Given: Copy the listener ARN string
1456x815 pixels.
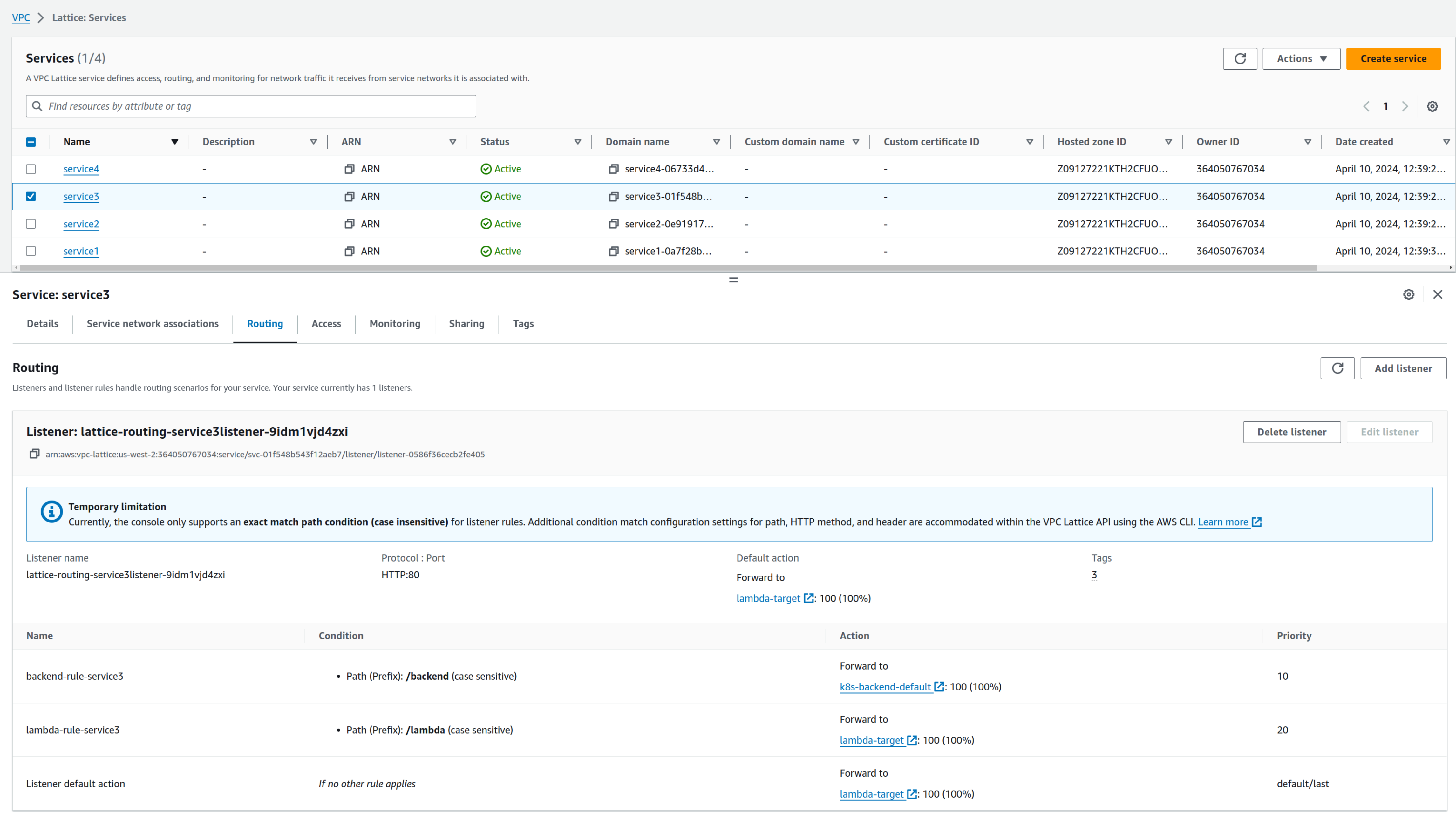Looking at the screenshot, I should [35, 454].
